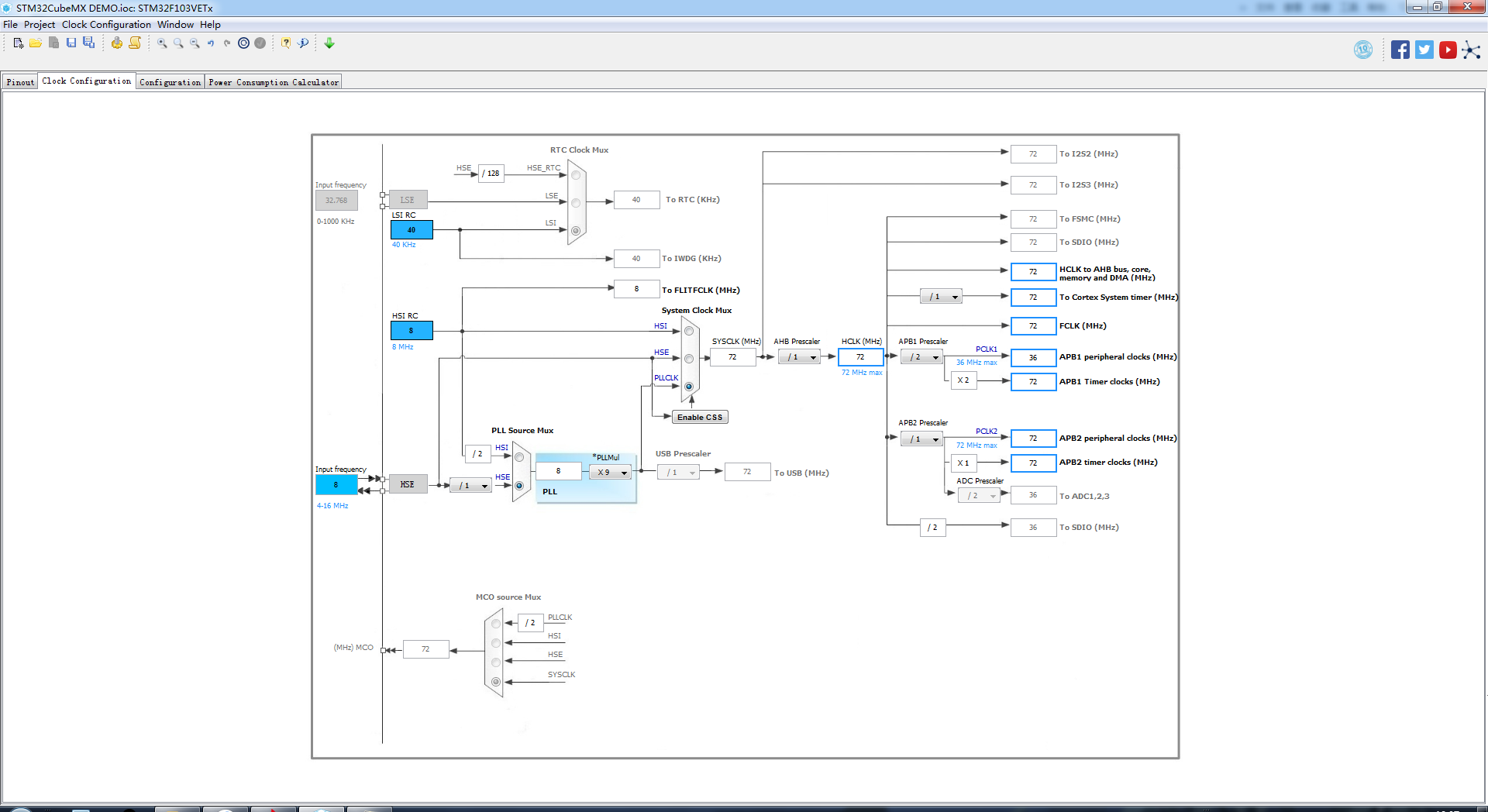The height and width of the screenshot is (812, 1488).
Task: Open the File menu
Action: [x=10, y=25]
